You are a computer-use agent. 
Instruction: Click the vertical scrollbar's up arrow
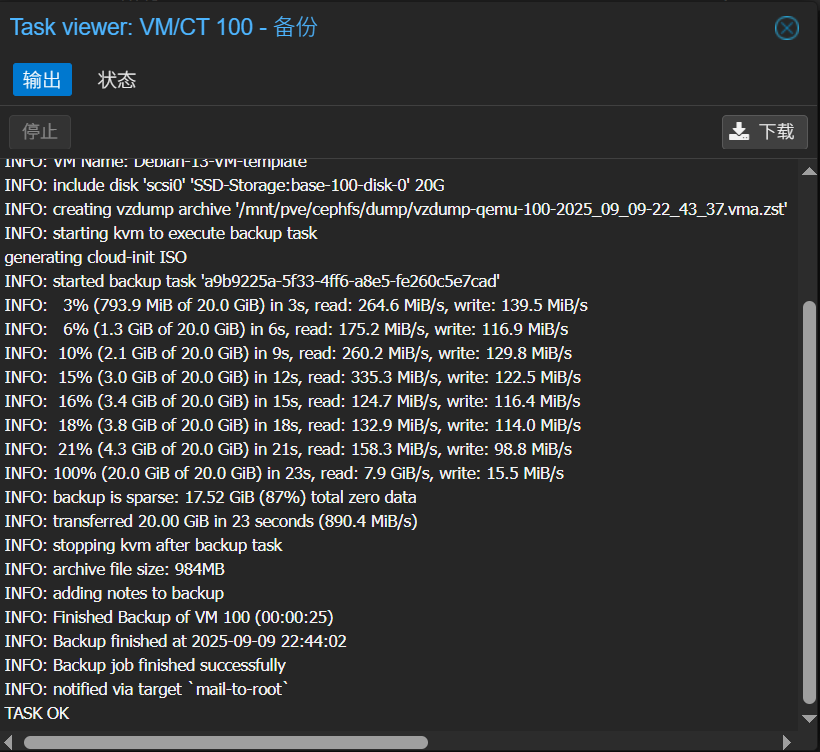tap(810, 172)
